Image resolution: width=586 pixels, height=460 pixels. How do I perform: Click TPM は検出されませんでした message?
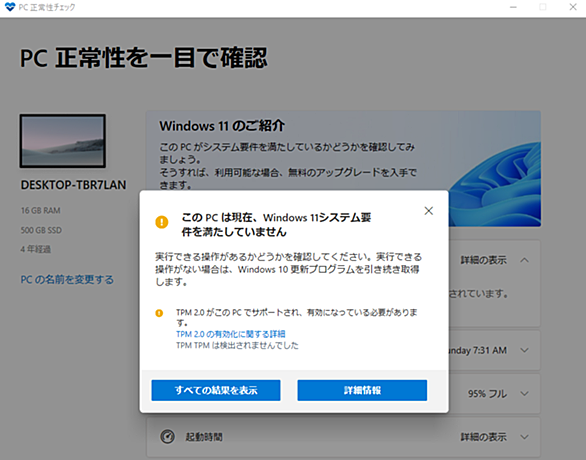tap(237, 345)
